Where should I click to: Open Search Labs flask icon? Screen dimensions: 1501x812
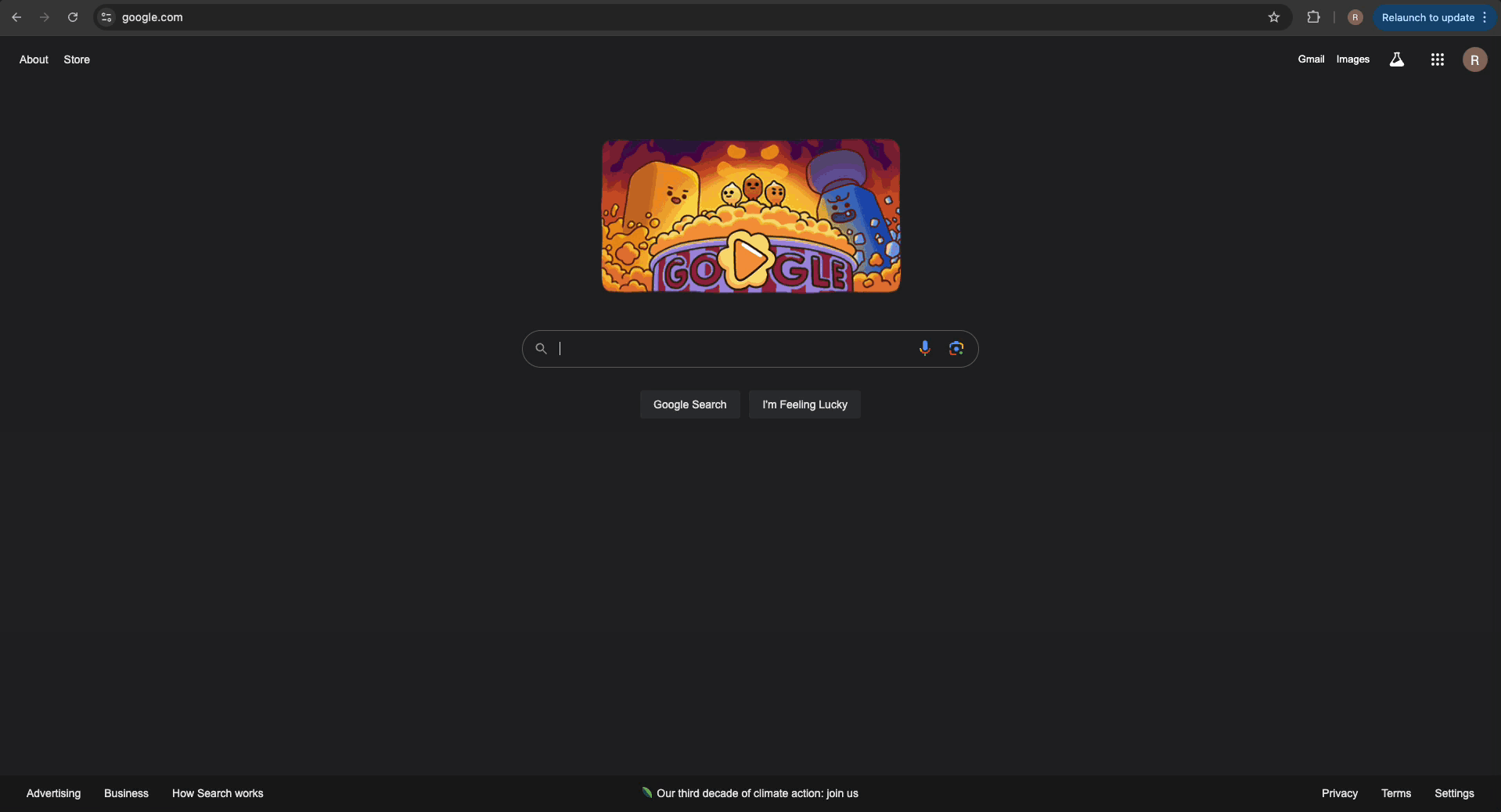[1396, 59]
